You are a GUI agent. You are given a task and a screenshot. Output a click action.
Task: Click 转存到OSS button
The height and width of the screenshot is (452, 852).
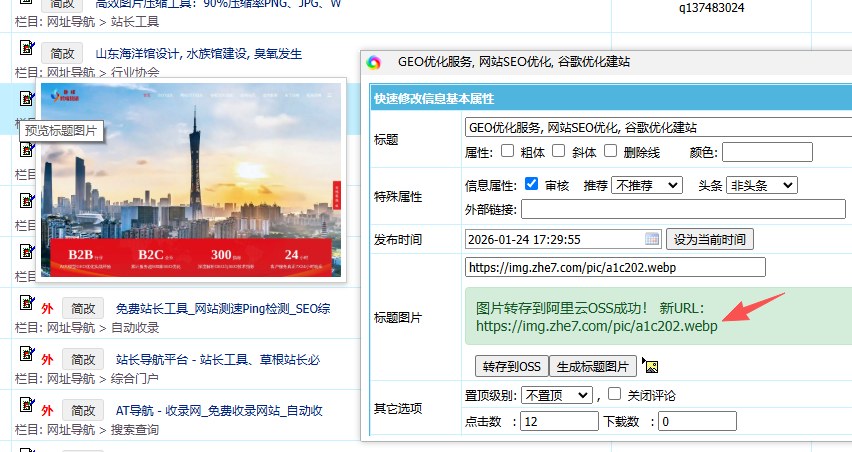pos(511,366)
